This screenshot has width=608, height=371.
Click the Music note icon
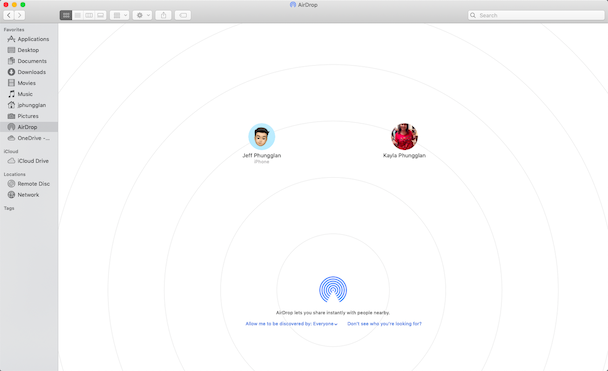click(11, 94)
